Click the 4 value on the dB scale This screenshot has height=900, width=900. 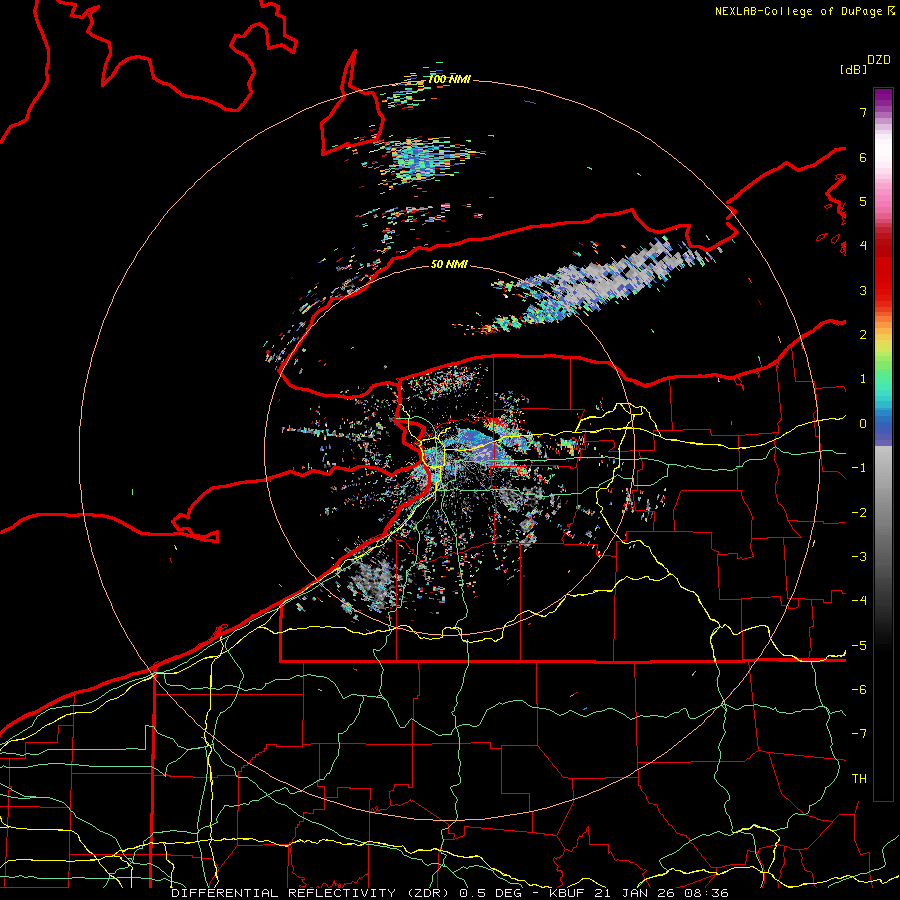(x=863, y=246)
